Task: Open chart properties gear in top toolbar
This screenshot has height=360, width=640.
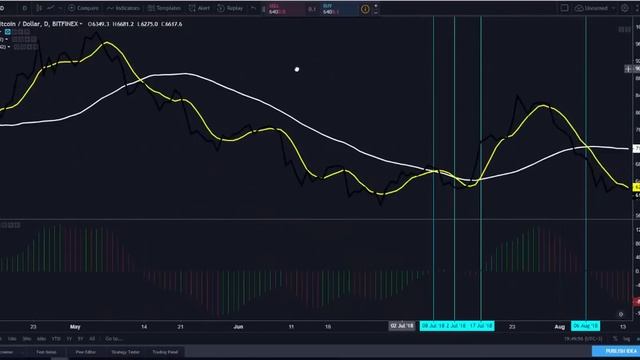Action: [625, 8]
